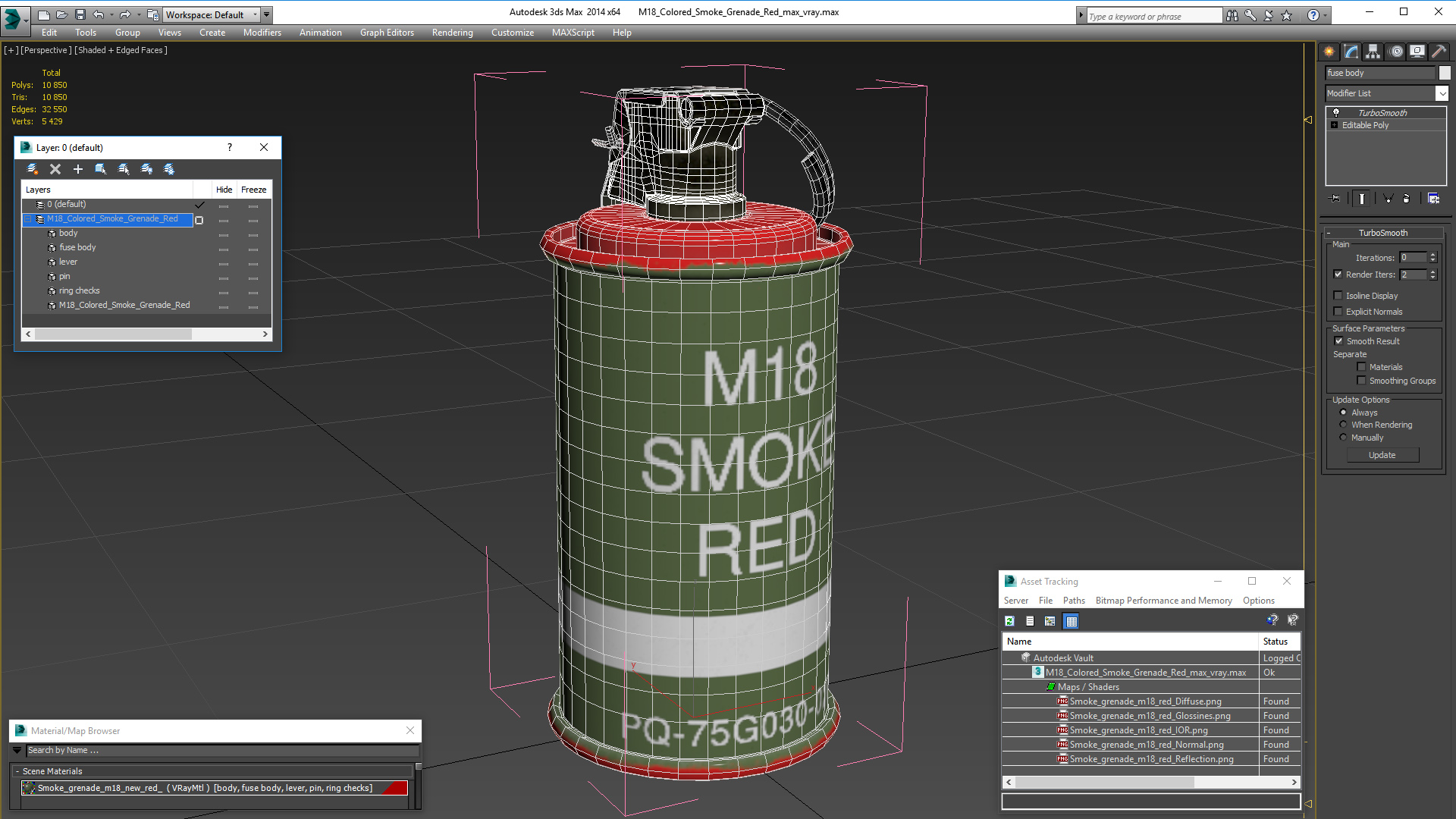Open the Modify command panel tab

click(1351, 52)
